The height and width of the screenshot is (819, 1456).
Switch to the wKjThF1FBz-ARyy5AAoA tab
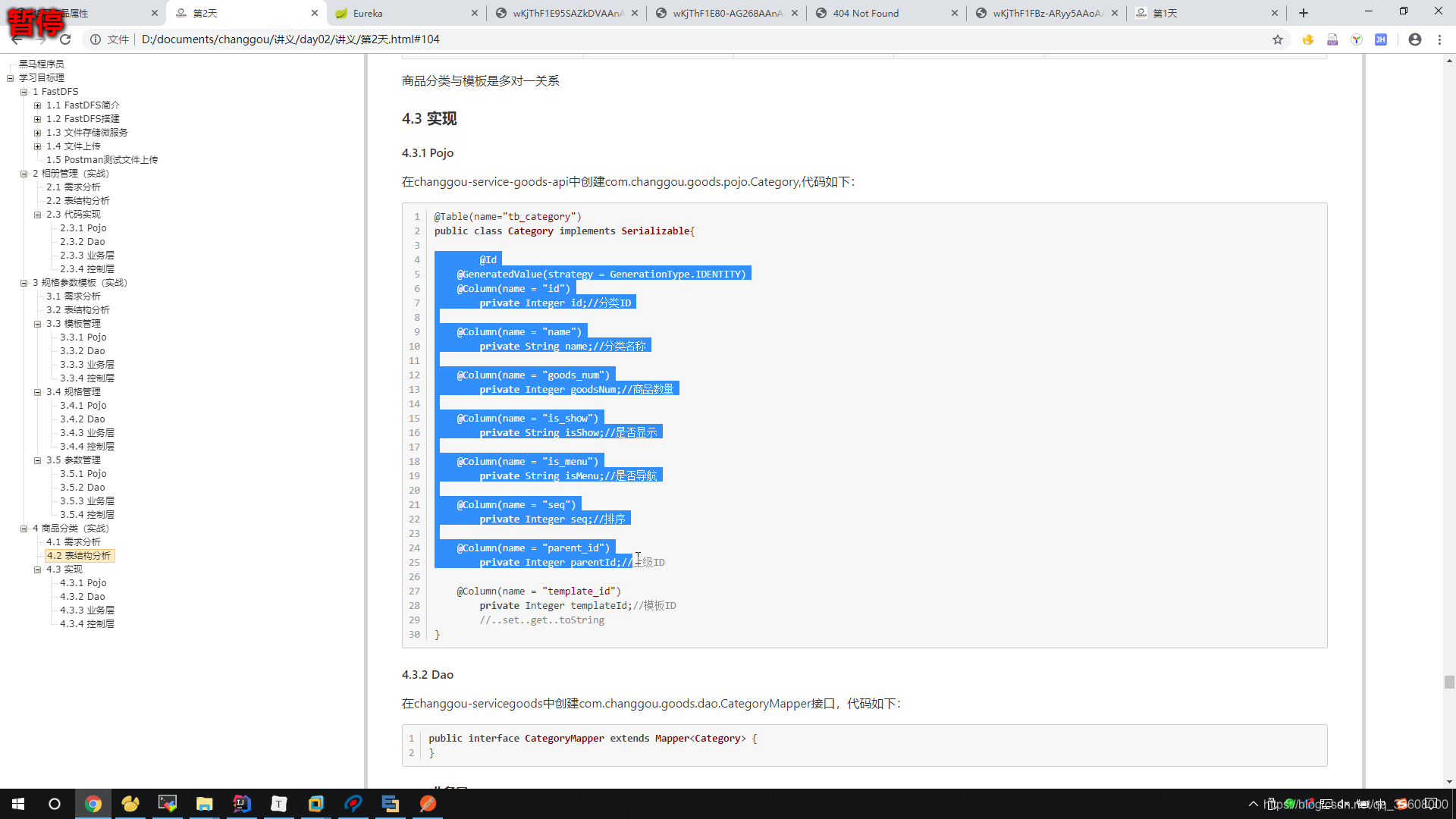pyautogui.click(x=1047, y=13)
